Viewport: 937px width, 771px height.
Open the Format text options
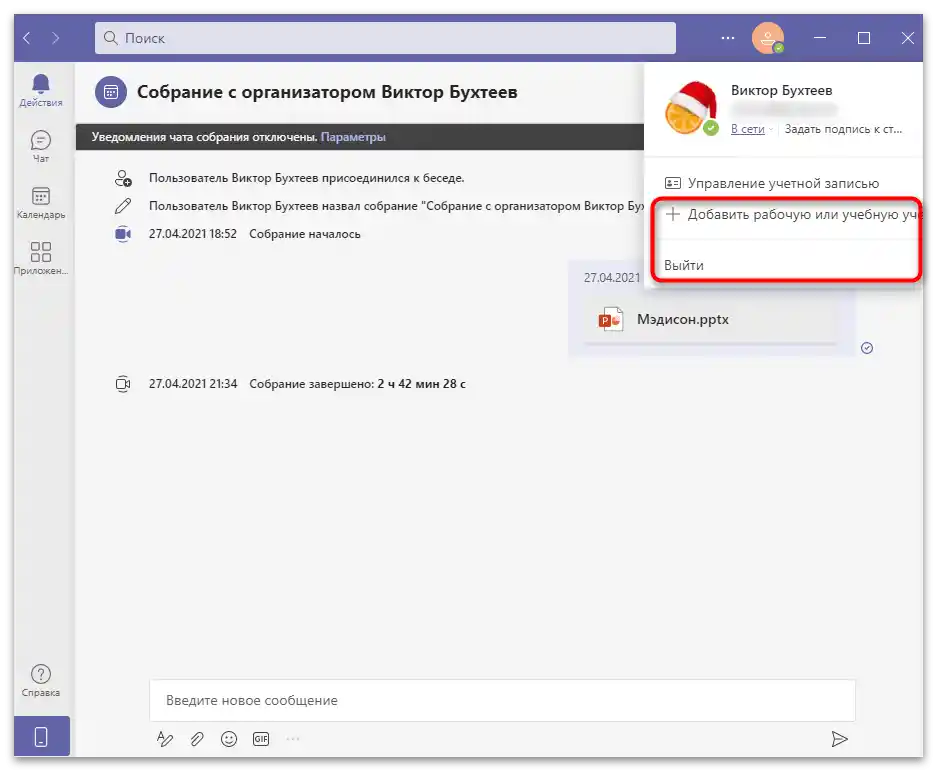(165, 739)
